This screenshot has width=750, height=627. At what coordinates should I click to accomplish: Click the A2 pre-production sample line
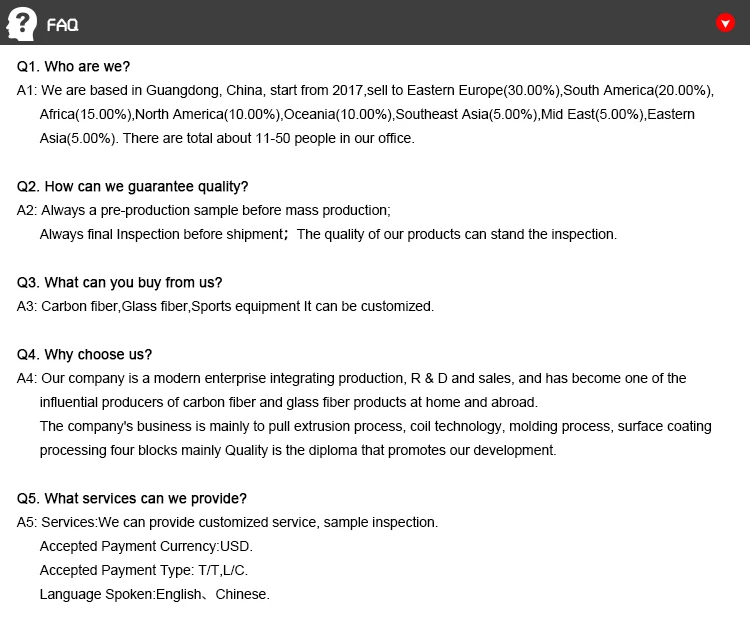pos(204,211)
